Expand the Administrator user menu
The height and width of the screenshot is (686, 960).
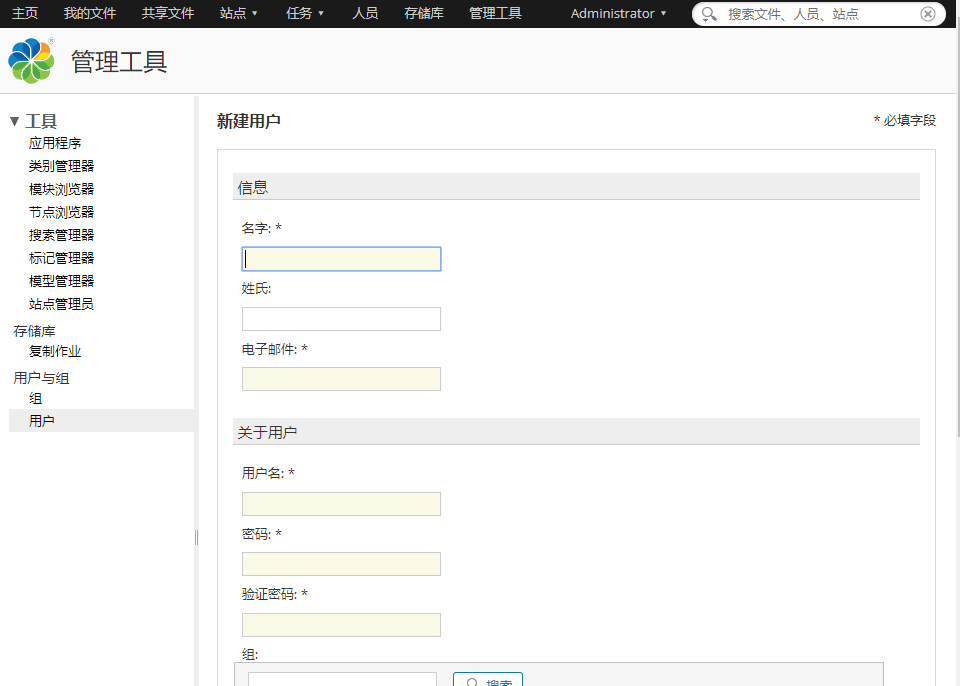[618, 13]
